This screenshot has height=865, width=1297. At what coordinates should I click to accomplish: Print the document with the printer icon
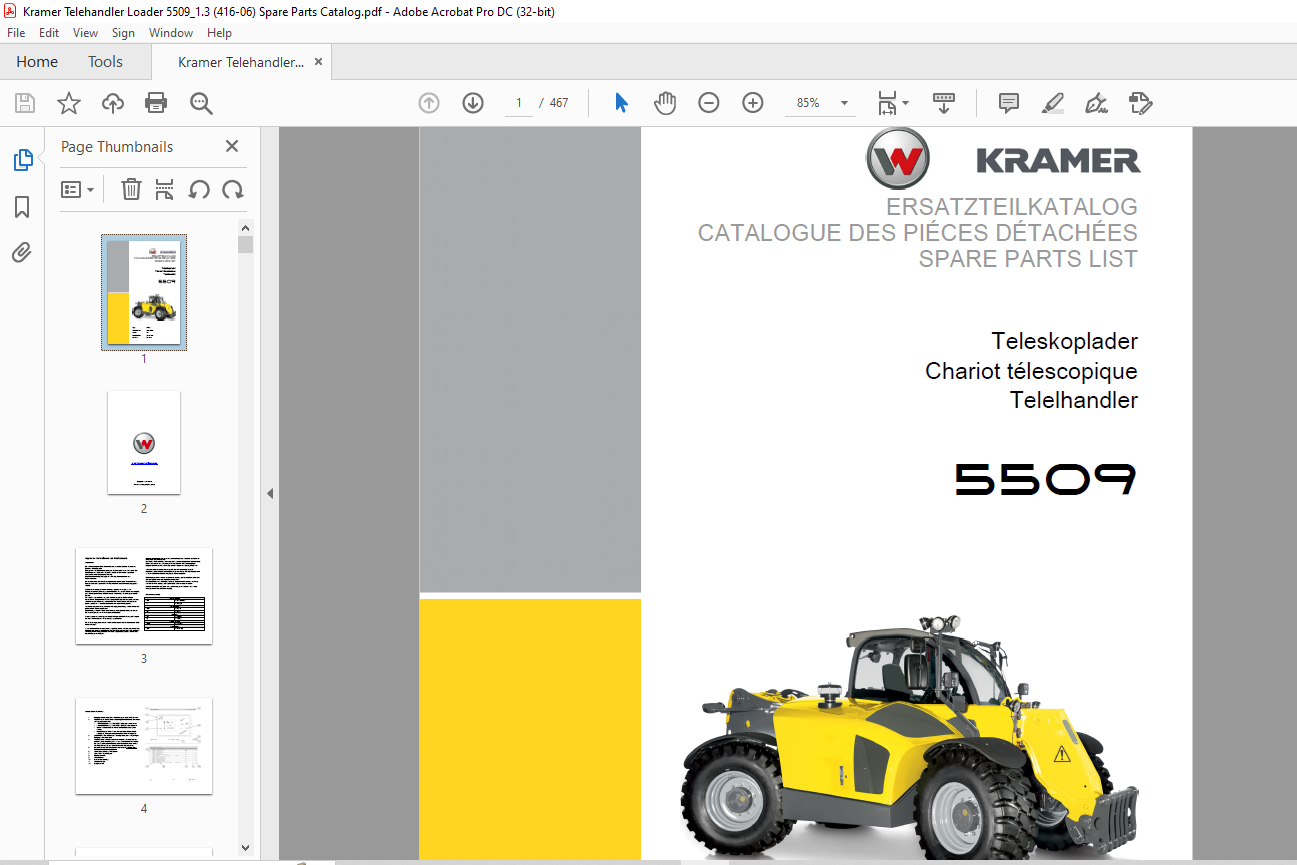(x=156, y=103)
